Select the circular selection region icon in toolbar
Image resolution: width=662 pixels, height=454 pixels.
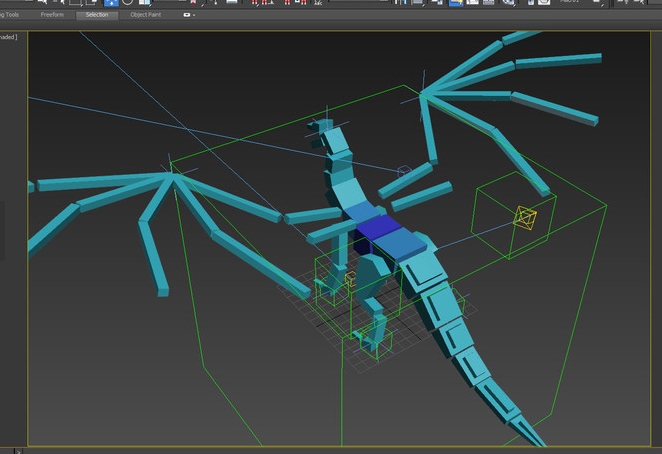click(x=127, y=3)
